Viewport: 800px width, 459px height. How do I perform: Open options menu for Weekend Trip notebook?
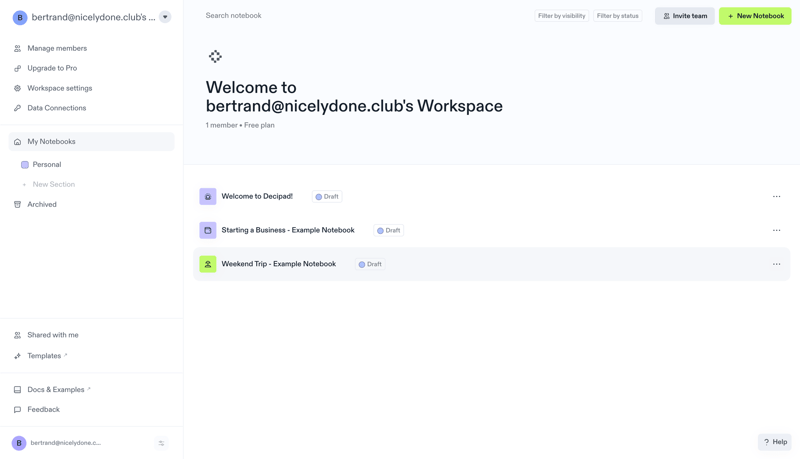[x=776, y=264]
